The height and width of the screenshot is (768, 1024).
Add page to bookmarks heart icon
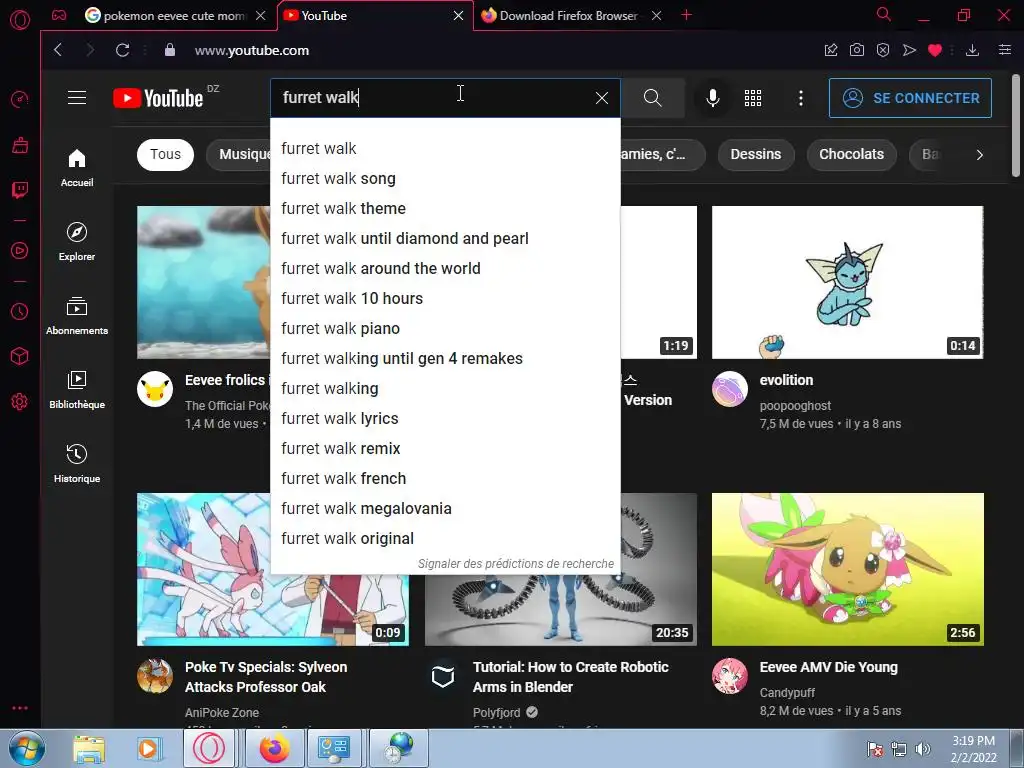coord(935,50)
